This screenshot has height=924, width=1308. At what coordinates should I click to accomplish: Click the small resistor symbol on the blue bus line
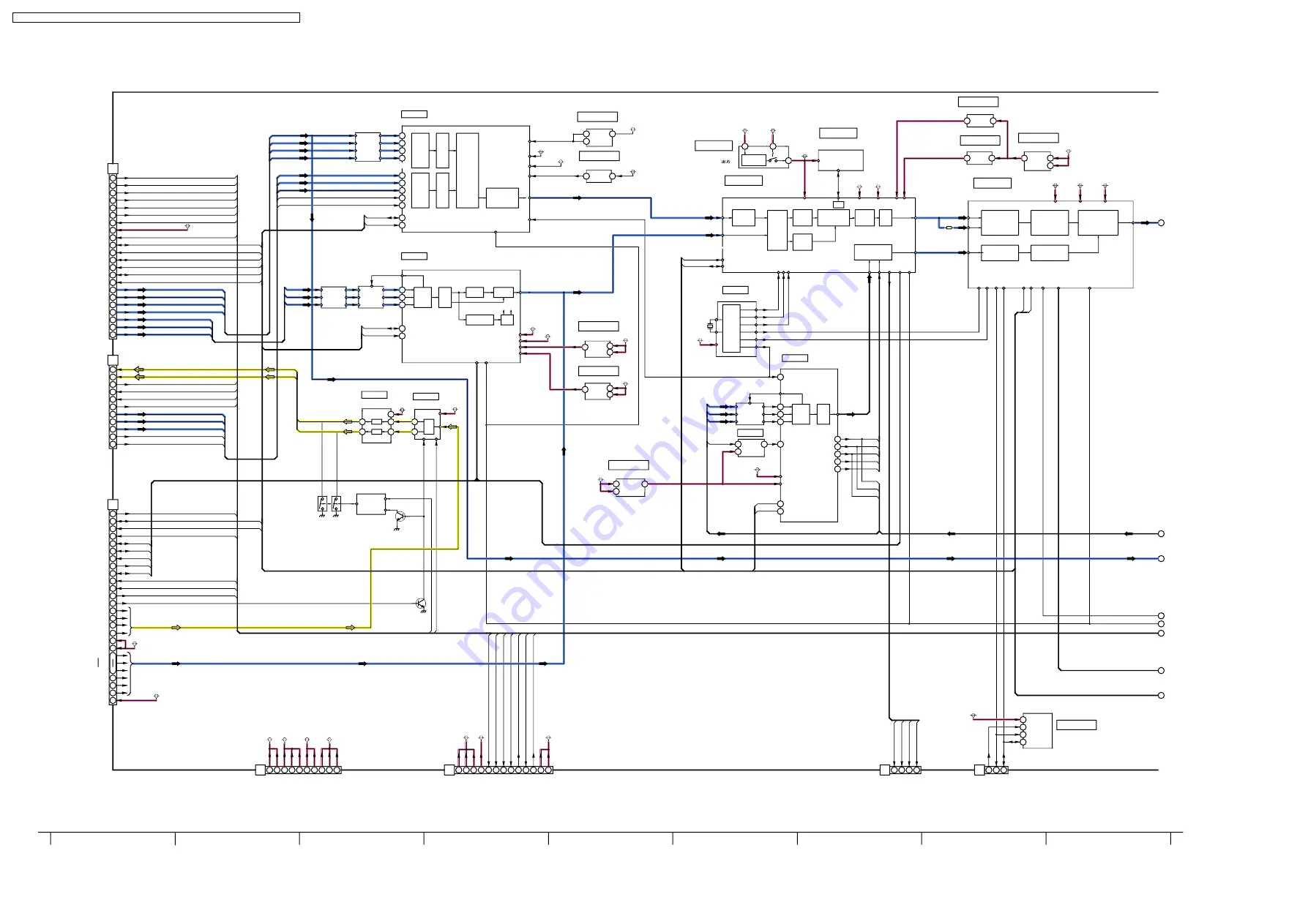[x=949, y=228]
